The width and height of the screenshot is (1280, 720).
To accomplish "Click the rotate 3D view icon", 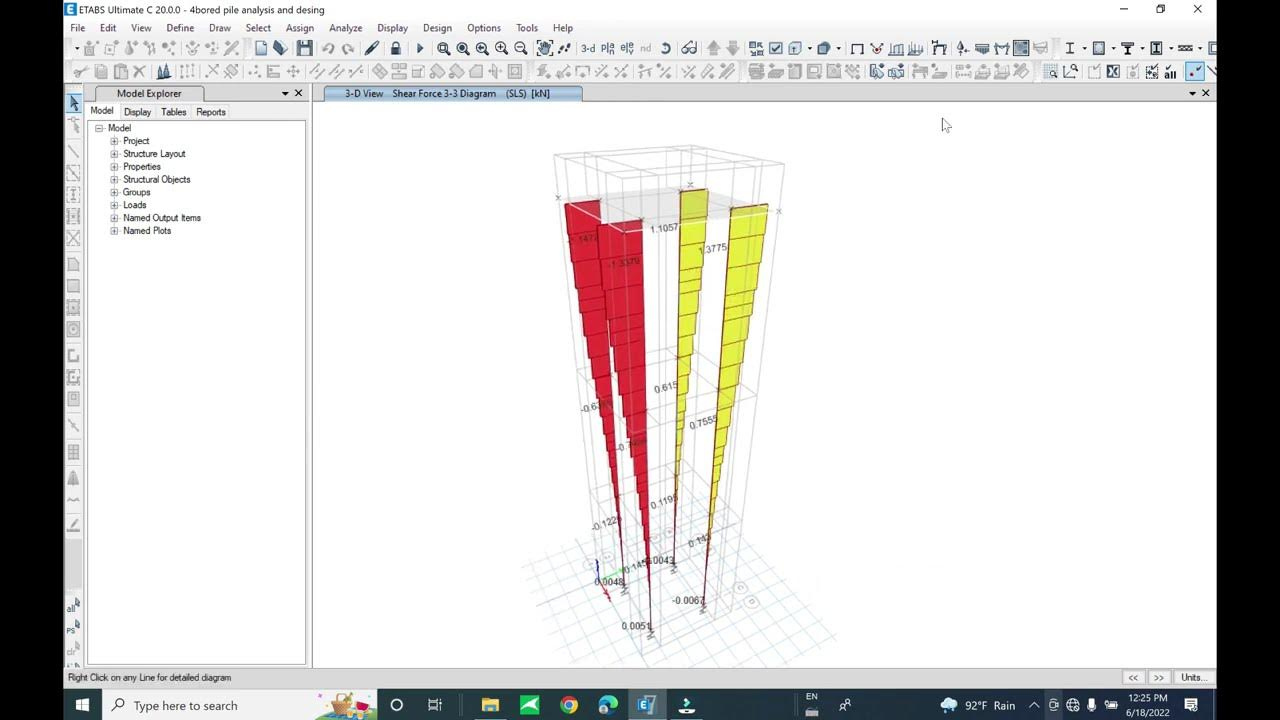I will tap(665, 48).
